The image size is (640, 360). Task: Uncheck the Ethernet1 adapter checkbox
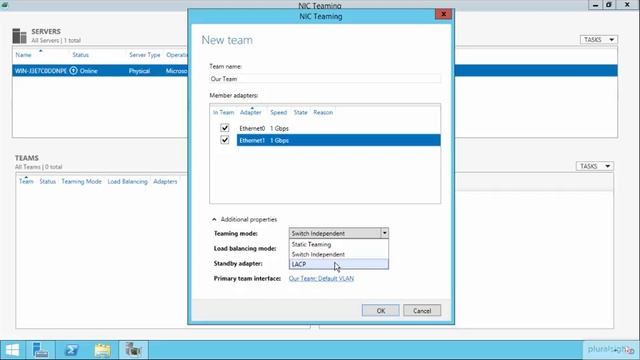pos(224,140)
